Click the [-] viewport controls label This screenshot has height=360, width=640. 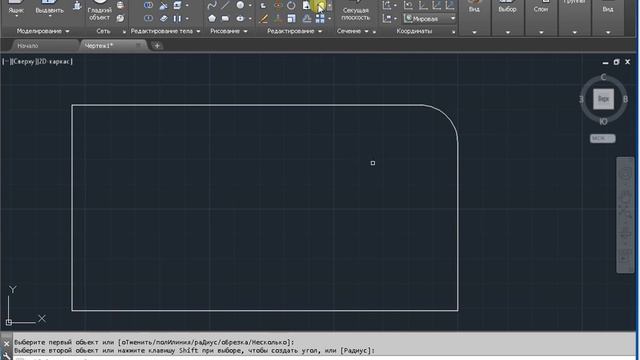(x=5, y=62)
